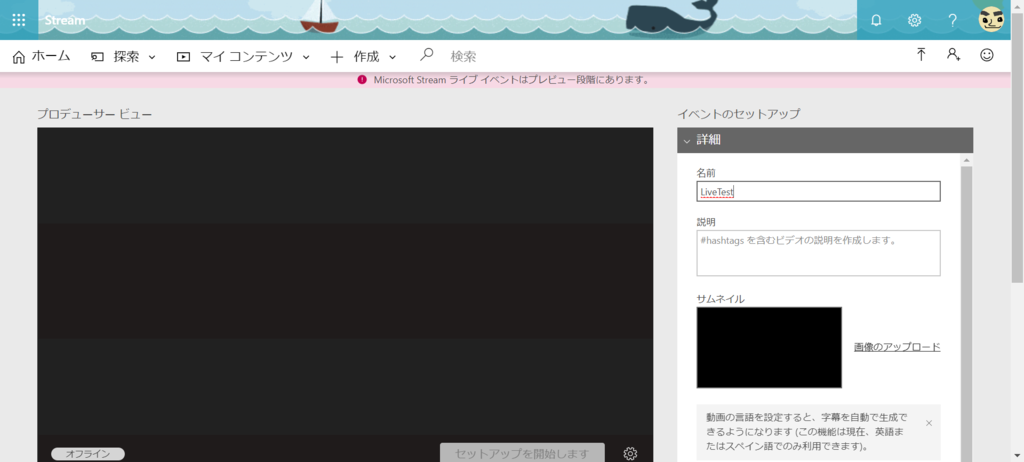Screen dimensions: 1024x462
Task: Click the マイ コンテンツ video icon
Action: coord(184,58)
